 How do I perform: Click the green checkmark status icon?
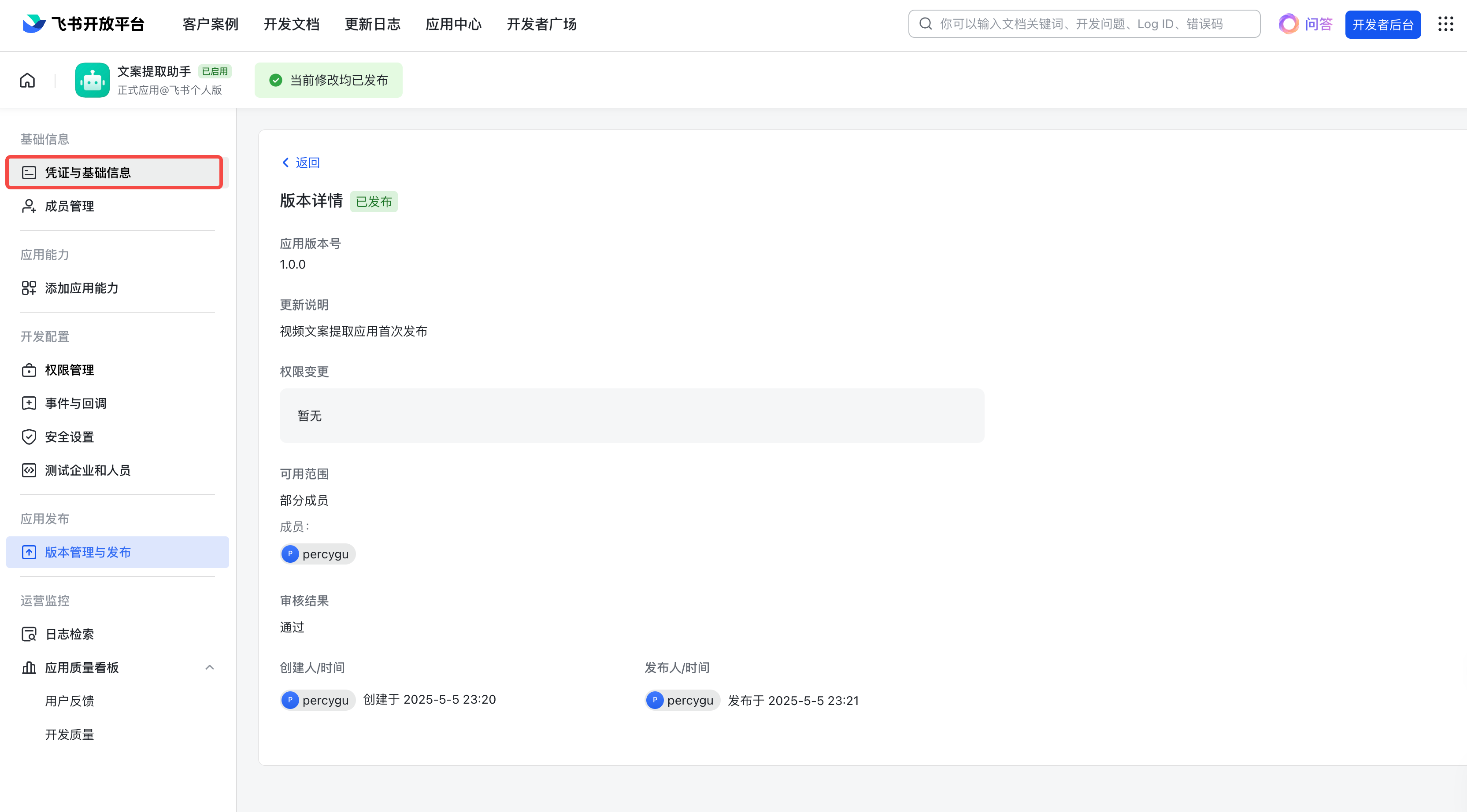pyautogui.click(x=276, y=80)
